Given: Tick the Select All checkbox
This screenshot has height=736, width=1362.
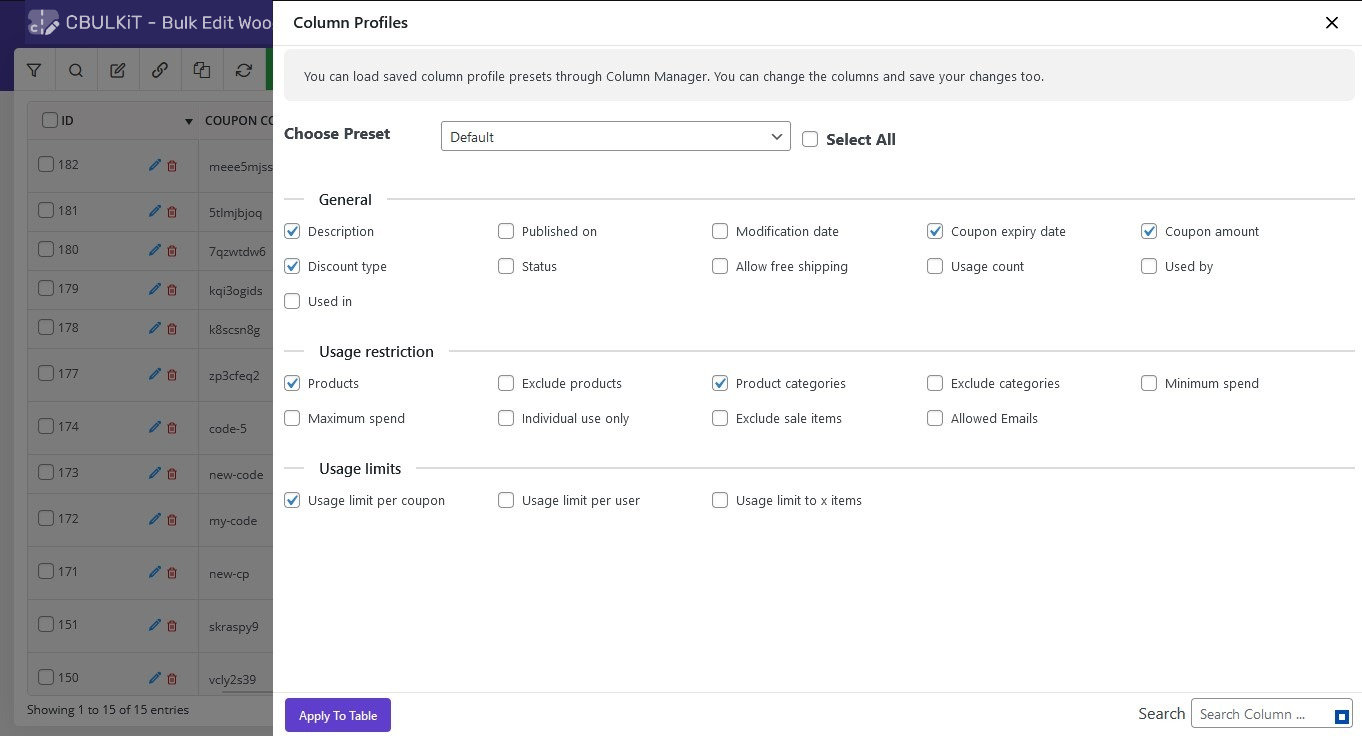Looking at the screenshot, I should point(810,139).
